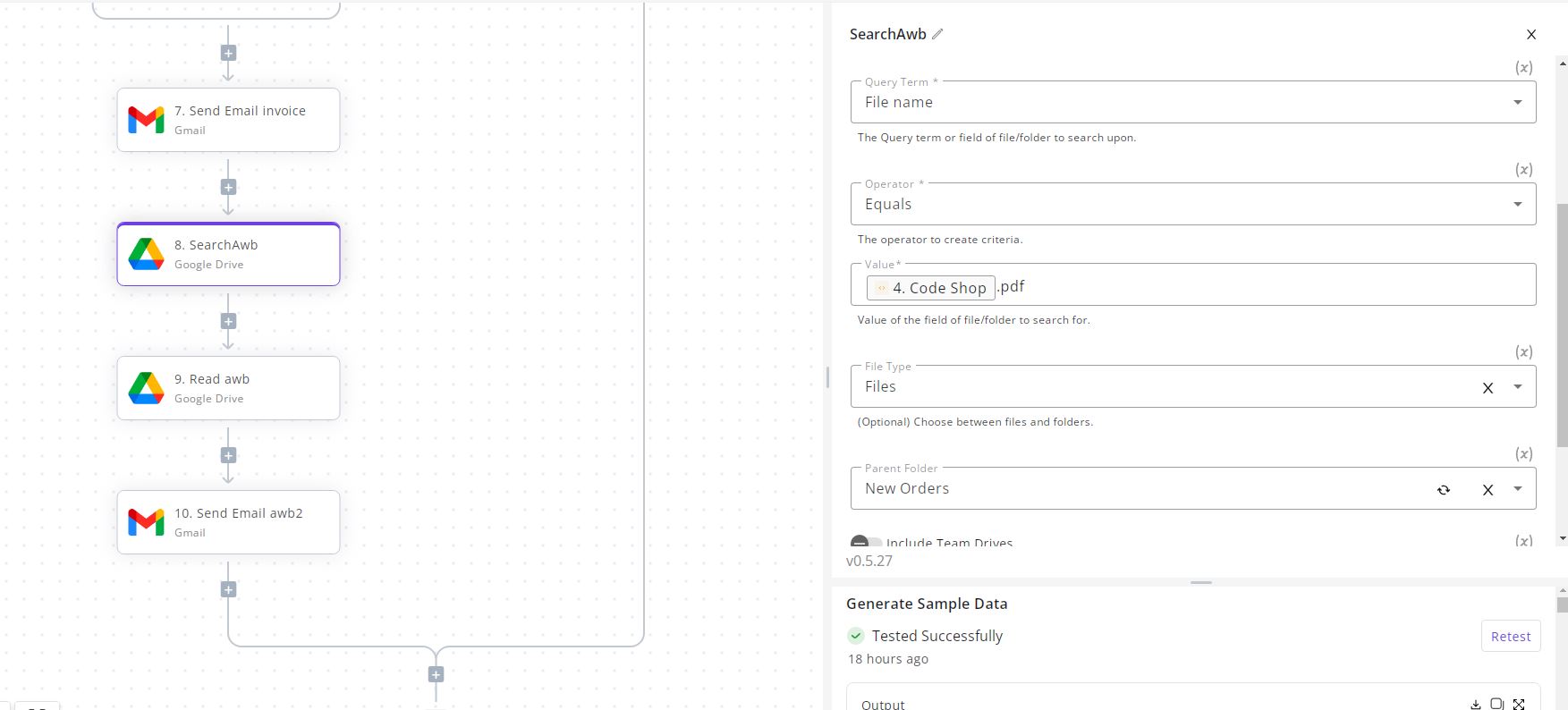Click refresh icon in Parent Folder field
The height and width of the screenshot is (710, 1568).
coord(1444,490)
